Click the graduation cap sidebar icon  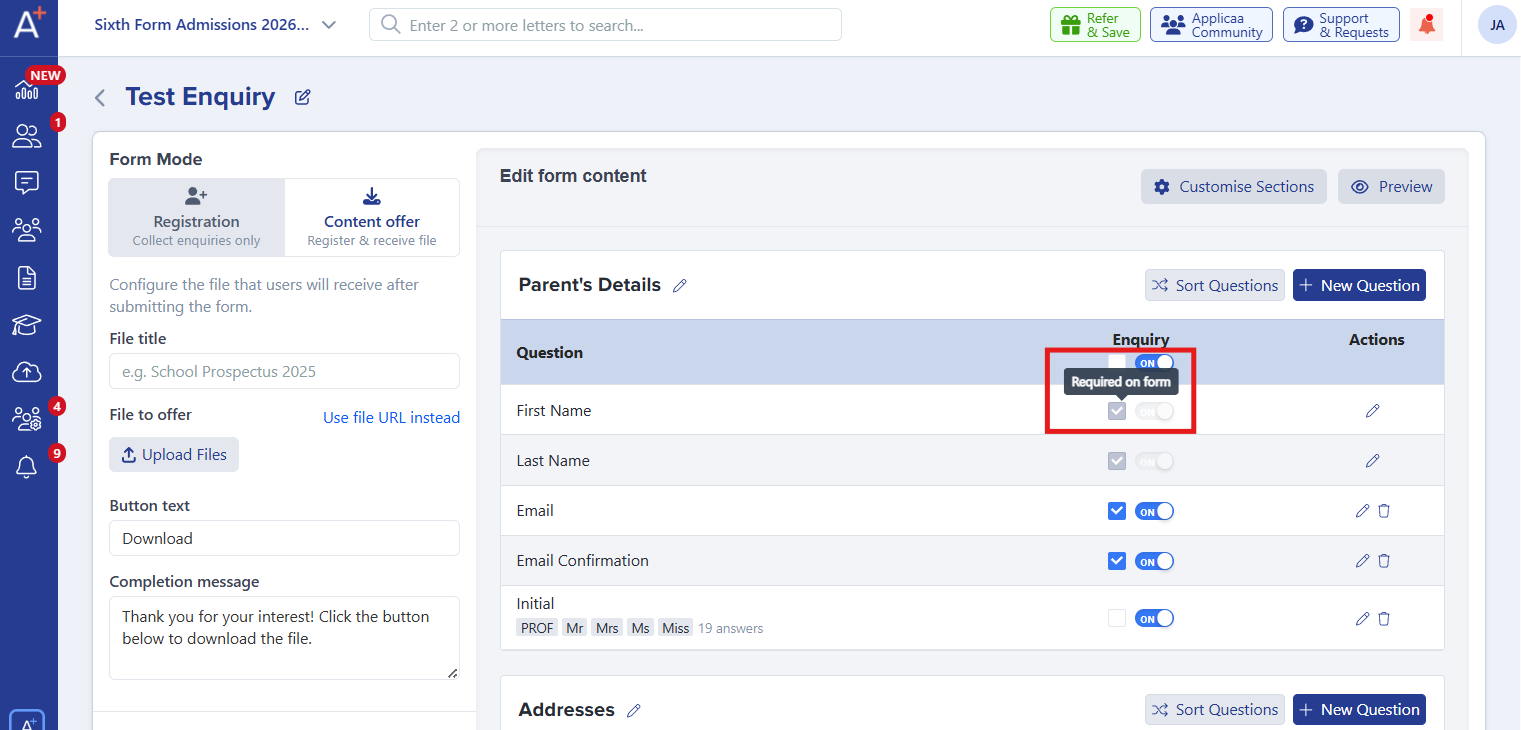click(26, 325)
